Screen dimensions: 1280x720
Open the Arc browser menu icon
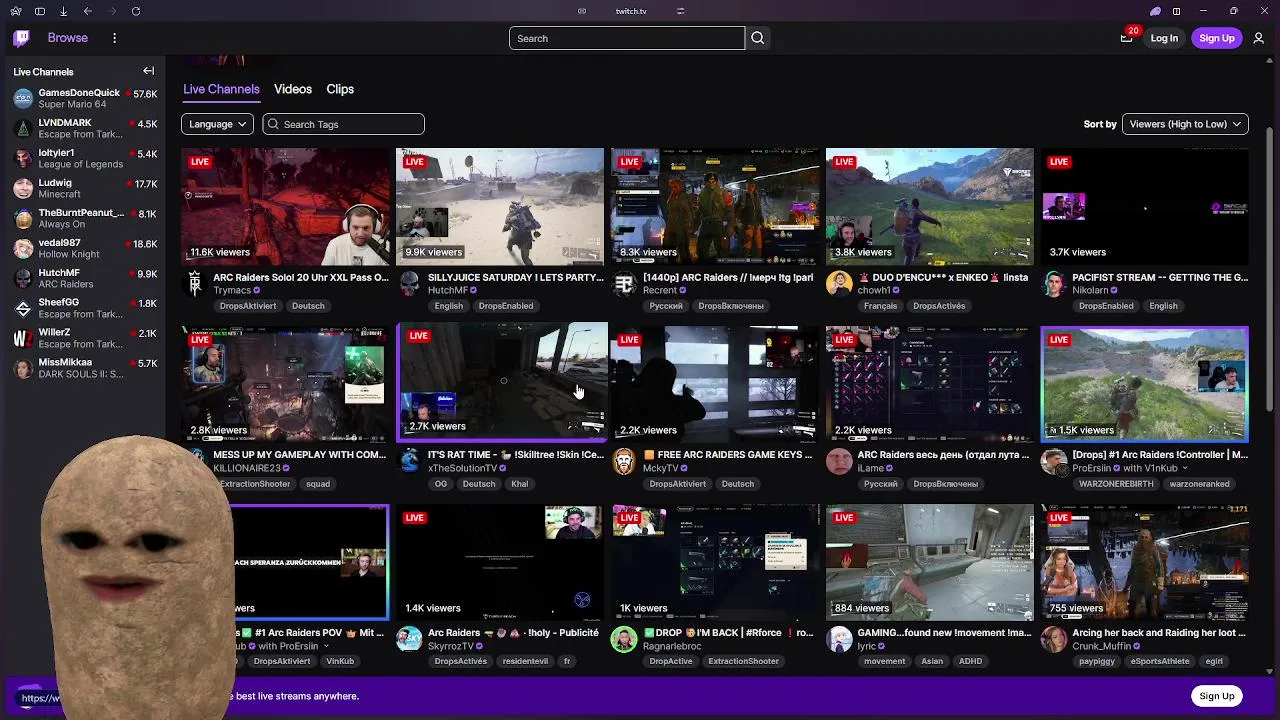point(15,11)
